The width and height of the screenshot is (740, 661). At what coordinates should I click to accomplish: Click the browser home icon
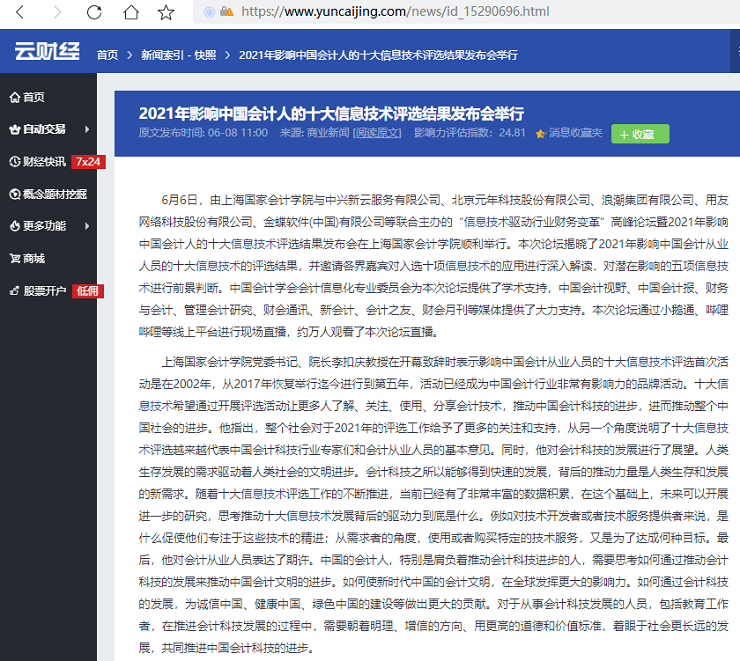tap(130, 12)
